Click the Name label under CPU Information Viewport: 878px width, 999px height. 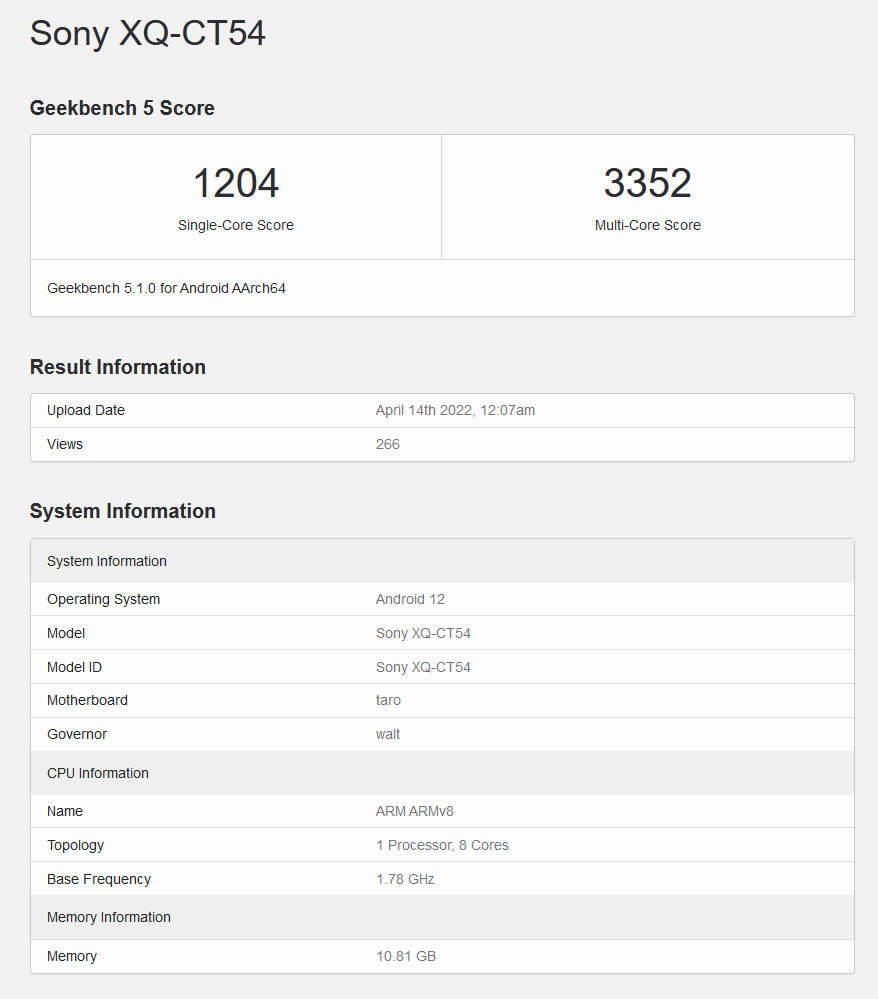[x=65, y=811]
